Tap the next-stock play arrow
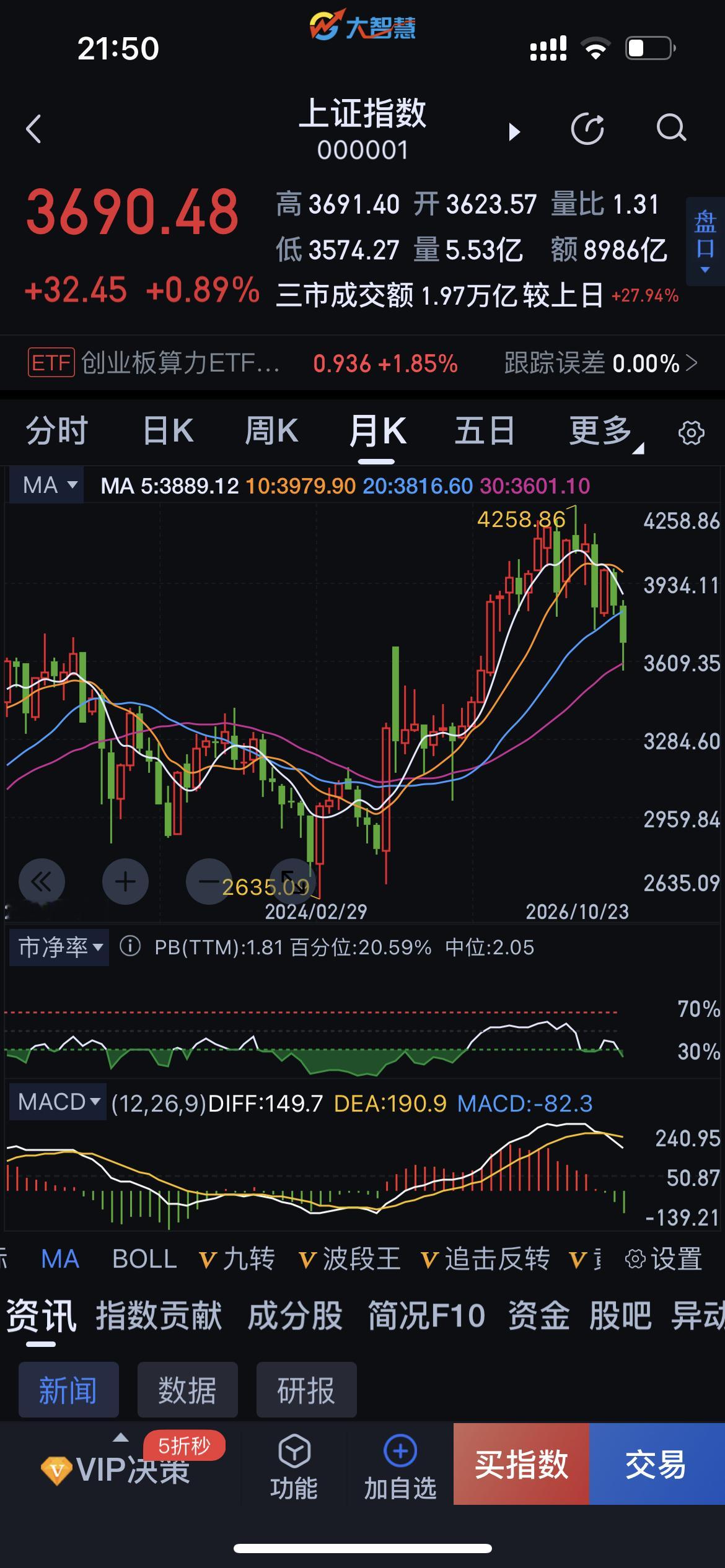This screenshot has width=725, height=1568. (514, 131)
